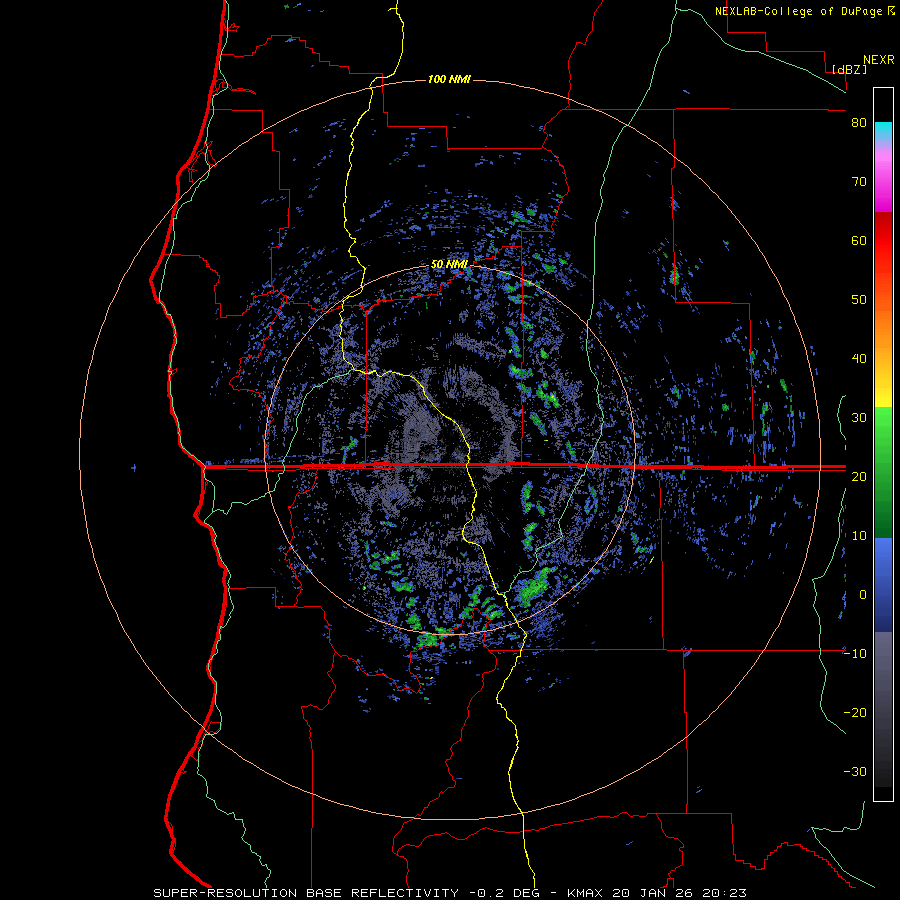Viewport: 900px width, 900px height.
Task: Click the 0 value on dBZ scale
Action: (x=863, y=595)
